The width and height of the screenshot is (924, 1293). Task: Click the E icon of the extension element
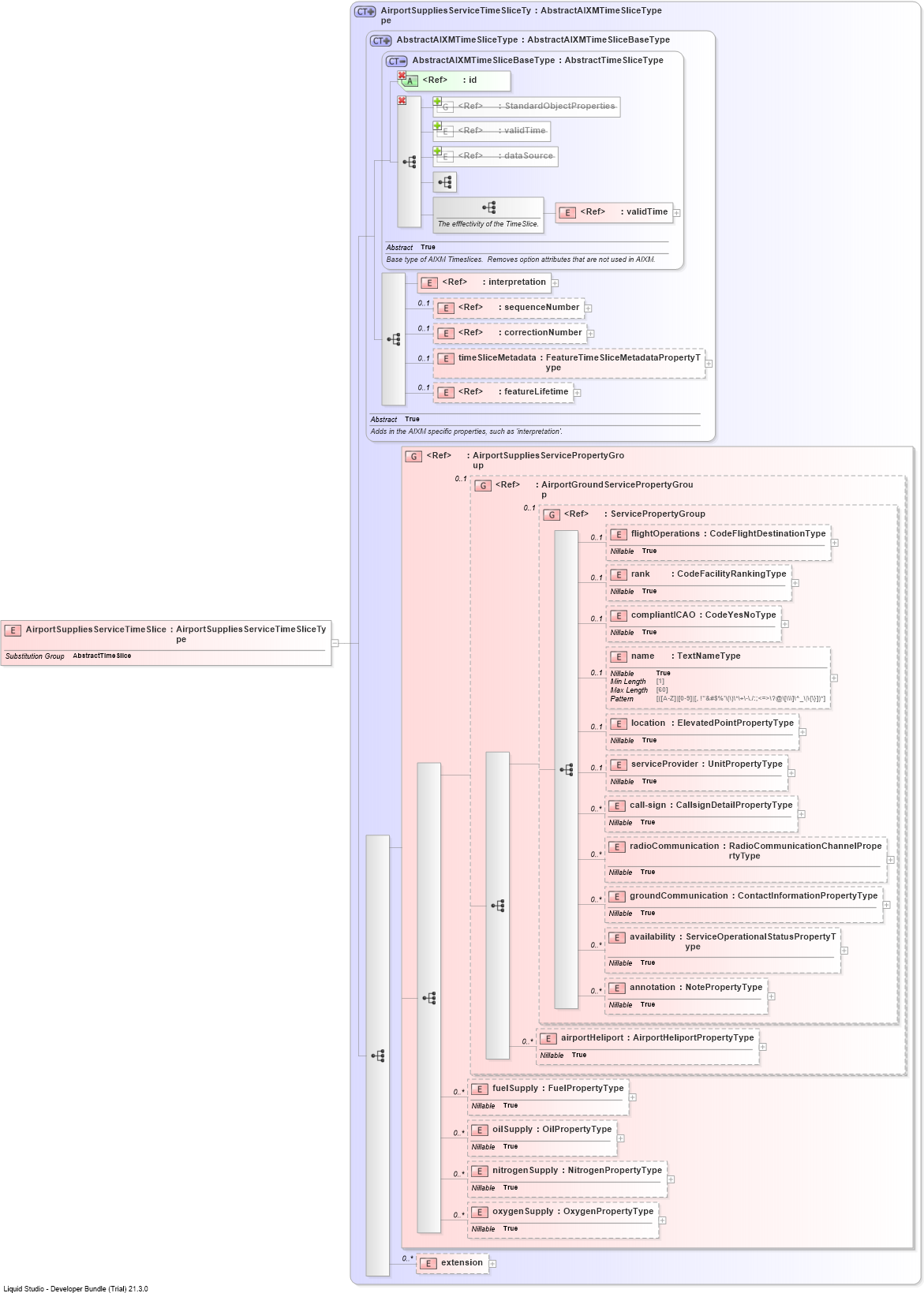pyautogui.click(x=428, y=1263)
